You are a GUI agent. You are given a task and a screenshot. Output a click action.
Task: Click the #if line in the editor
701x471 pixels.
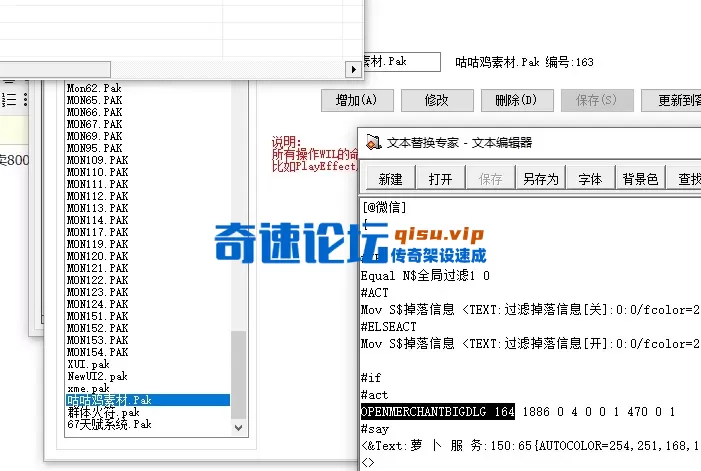(x=371, y=378)
